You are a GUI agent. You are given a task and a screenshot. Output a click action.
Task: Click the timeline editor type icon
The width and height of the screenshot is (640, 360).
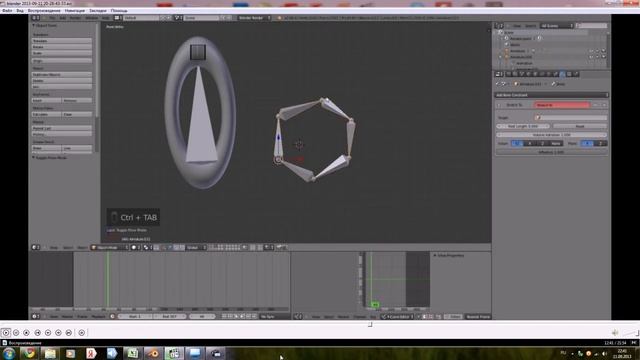(36, 317)
